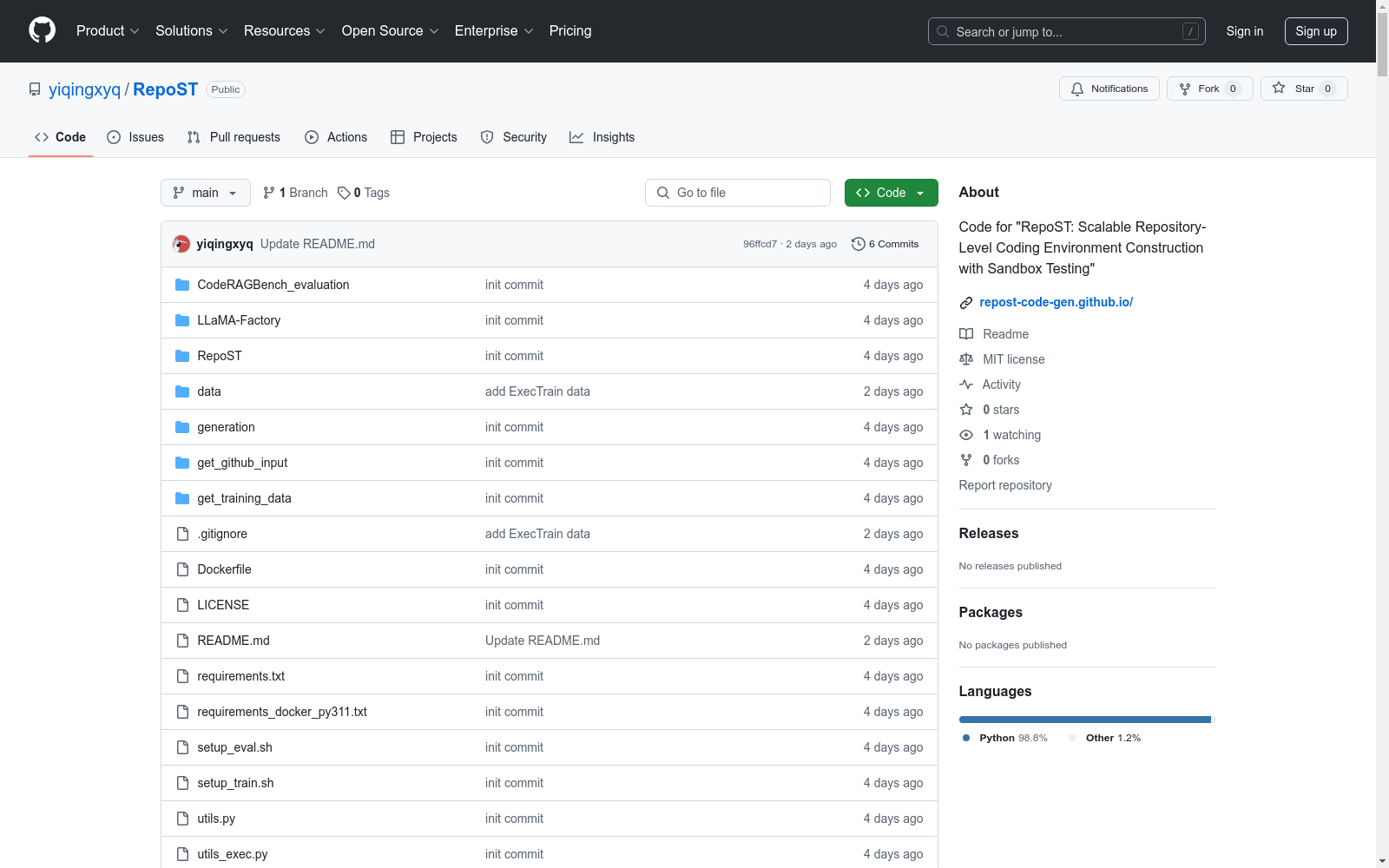This screenshot has height=868, width=1389.
Task: Open the green Code dropdown button
Action: [891, 193]
